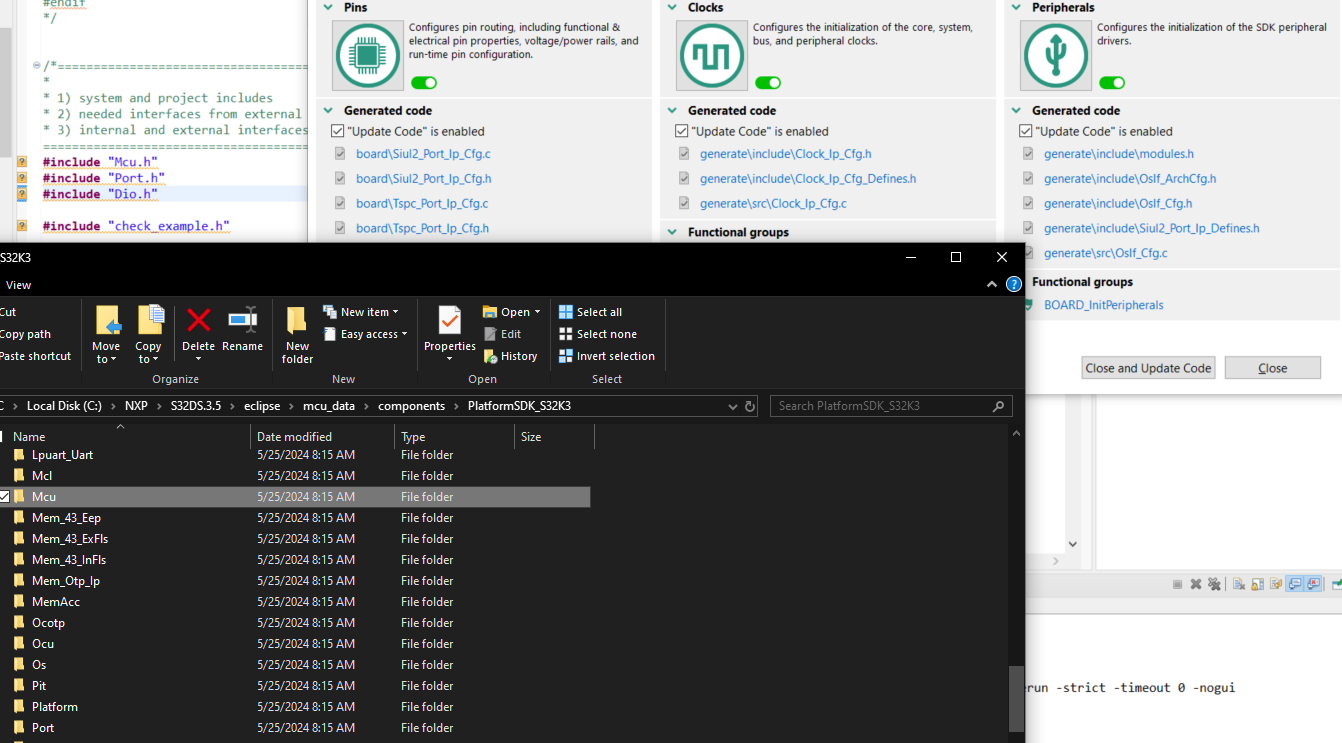Click the Peripherals USB icon
Image resolution: width=1342 pixels, height=743 pixels.
1055,55
